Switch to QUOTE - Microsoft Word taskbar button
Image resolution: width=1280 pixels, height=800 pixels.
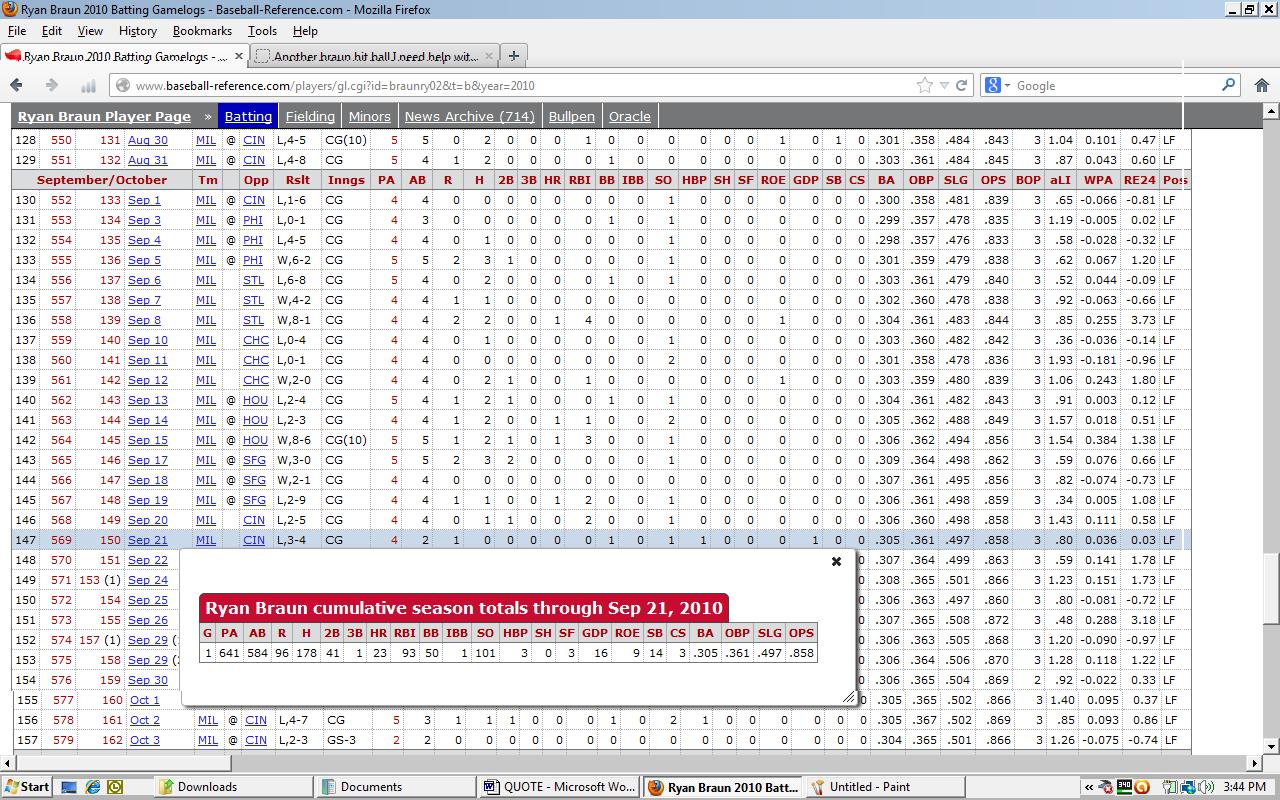tap(559, 787)
